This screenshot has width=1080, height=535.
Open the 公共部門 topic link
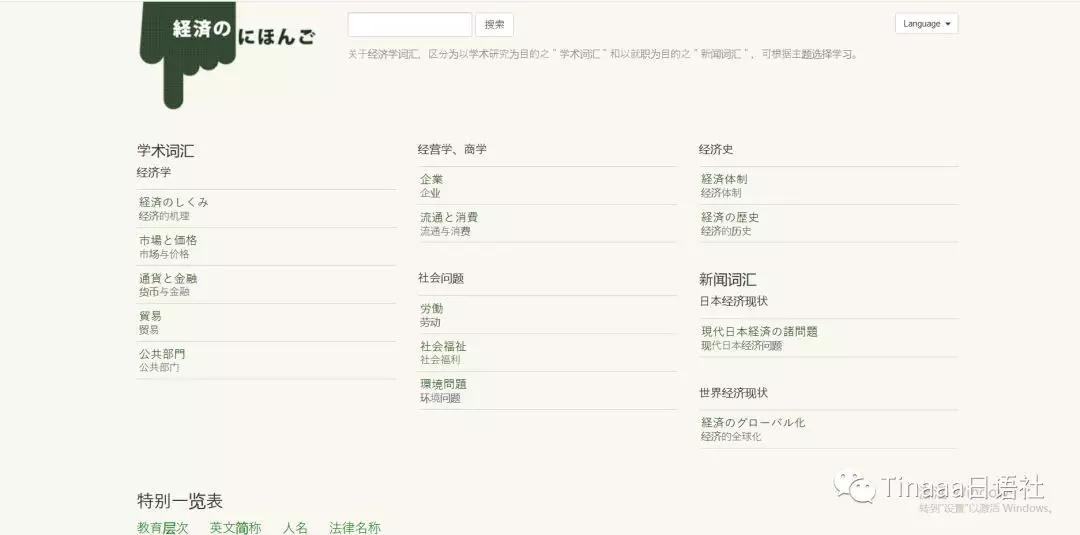pos(162,354)
